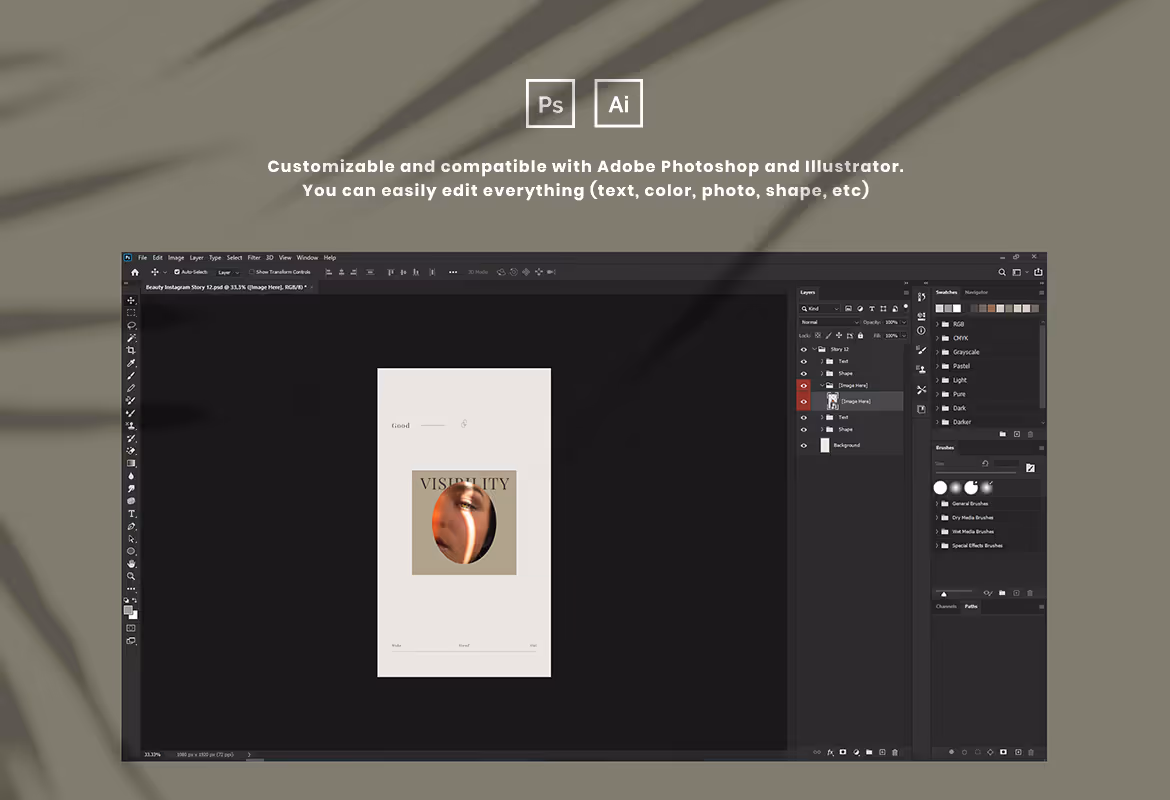
Task: Lock all with padlock icon
Action: tap(860, 336)
